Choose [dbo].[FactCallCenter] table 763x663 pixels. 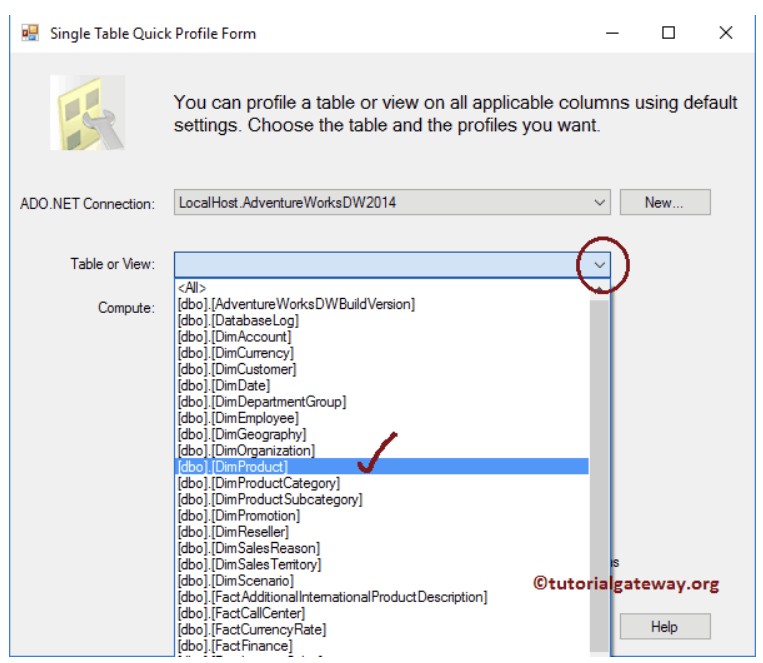click(382, 613)
